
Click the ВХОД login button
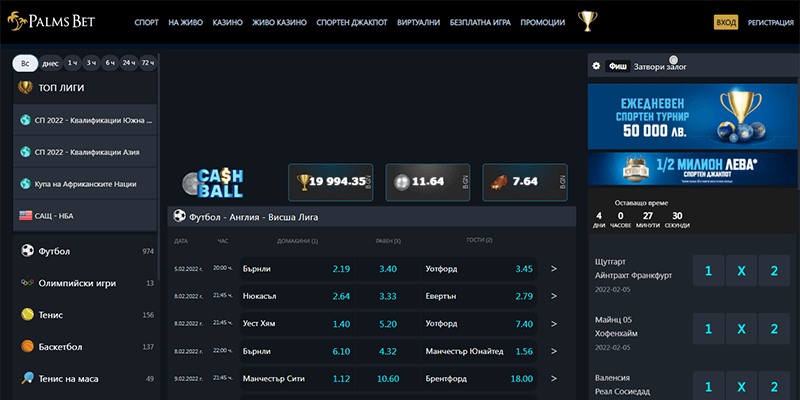[726, 22]
